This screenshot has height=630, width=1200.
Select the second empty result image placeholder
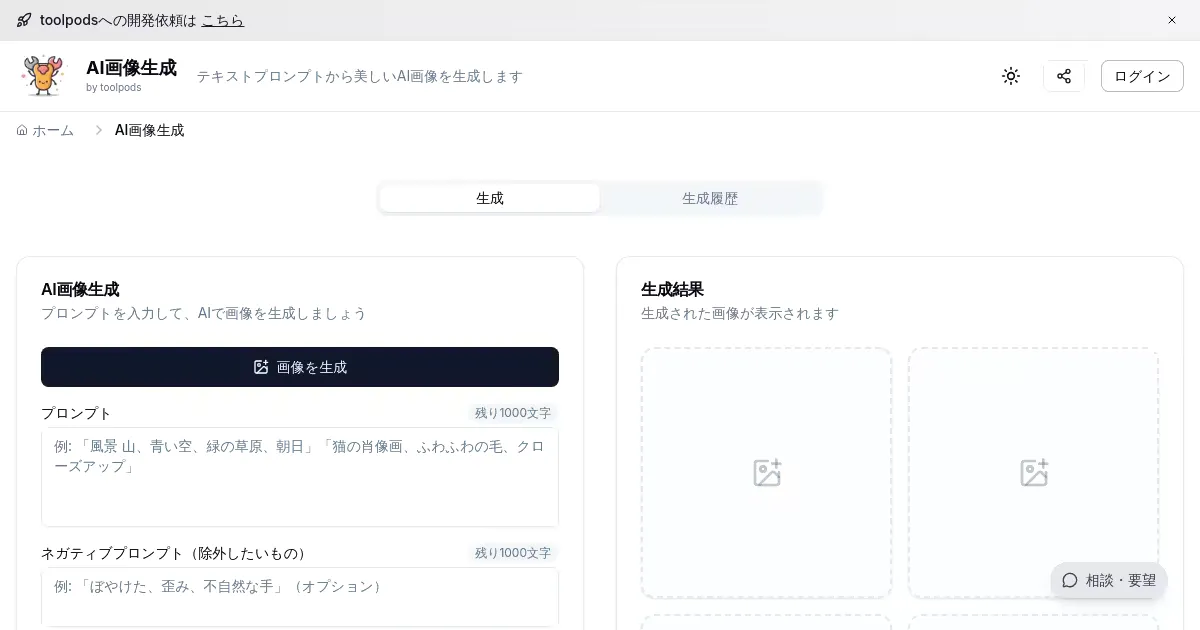1033,473
